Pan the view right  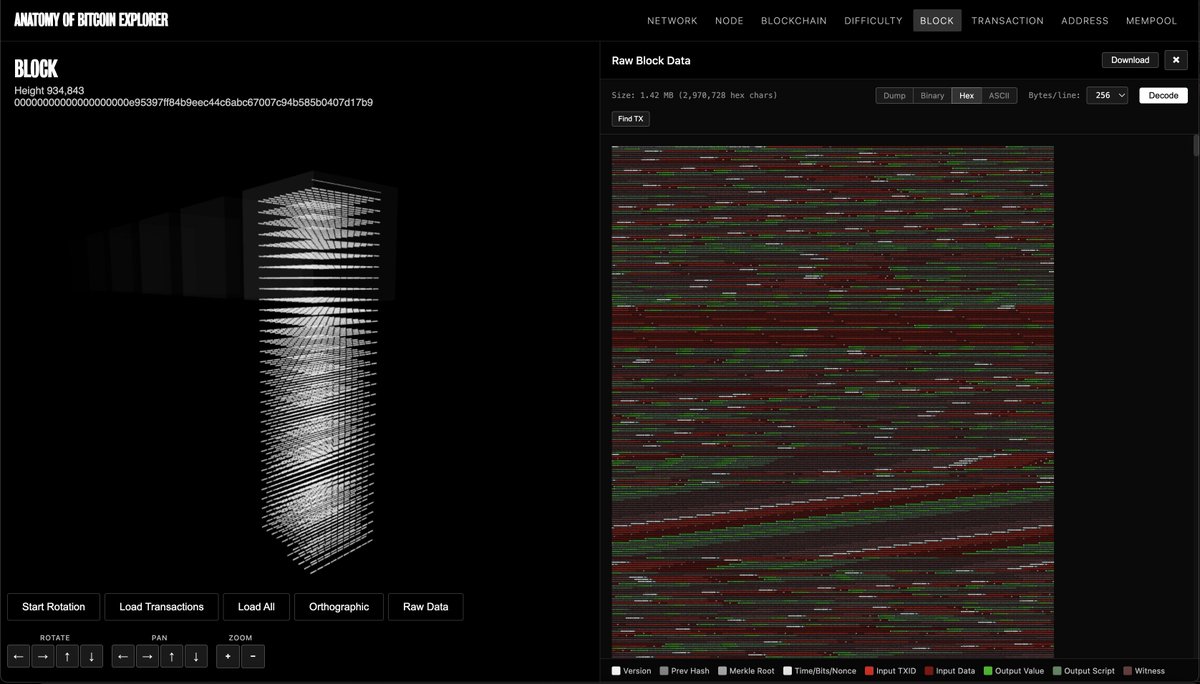pyautogui.click(x=147, y=656)
